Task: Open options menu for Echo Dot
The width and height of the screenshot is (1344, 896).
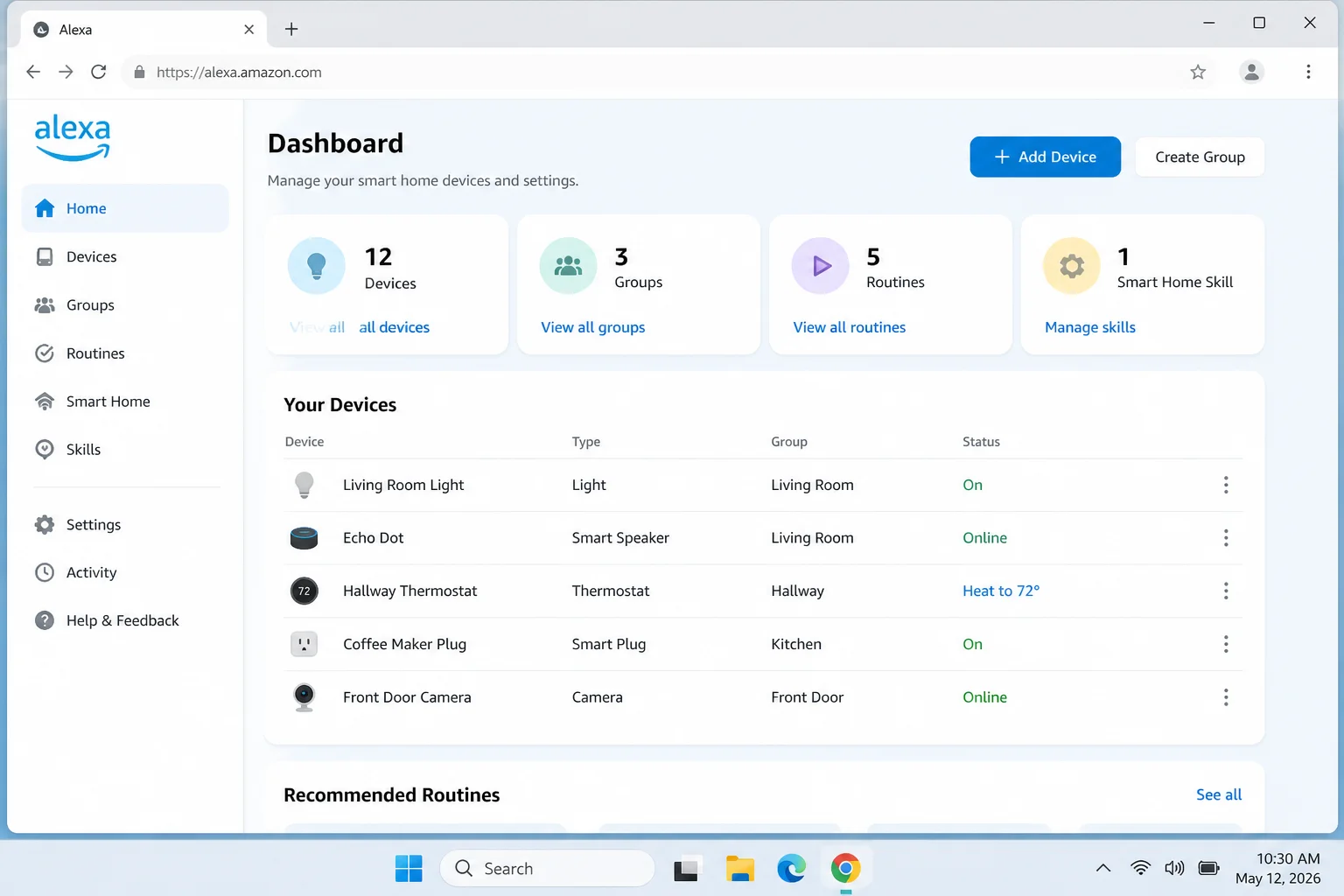Action: [1226, 538]
